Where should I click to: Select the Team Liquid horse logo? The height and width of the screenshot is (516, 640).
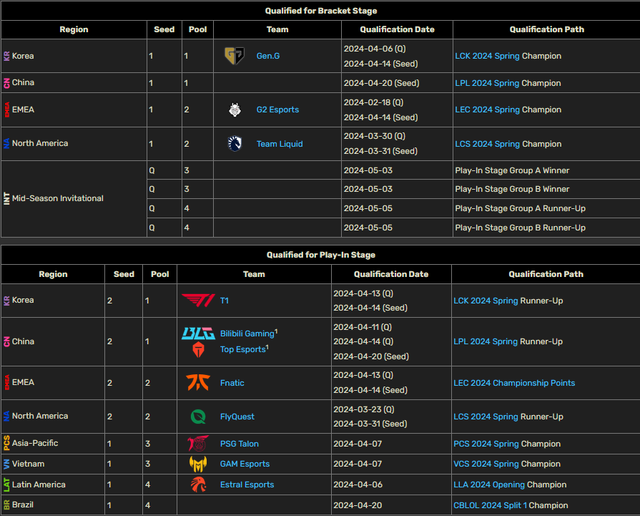coord(235,143)
